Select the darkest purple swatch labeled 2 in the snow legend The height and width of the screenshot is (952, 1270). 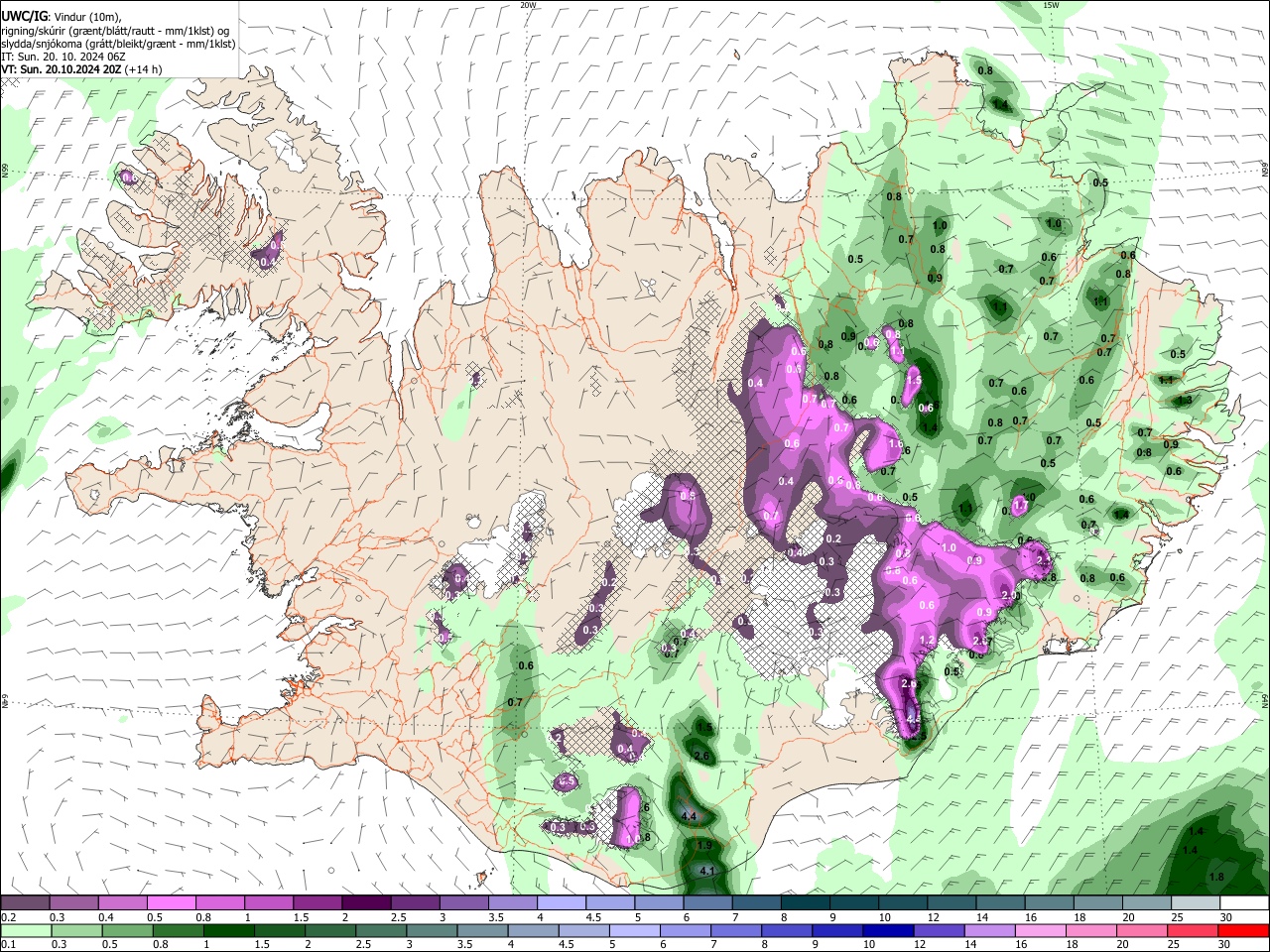tap(366, 903)
